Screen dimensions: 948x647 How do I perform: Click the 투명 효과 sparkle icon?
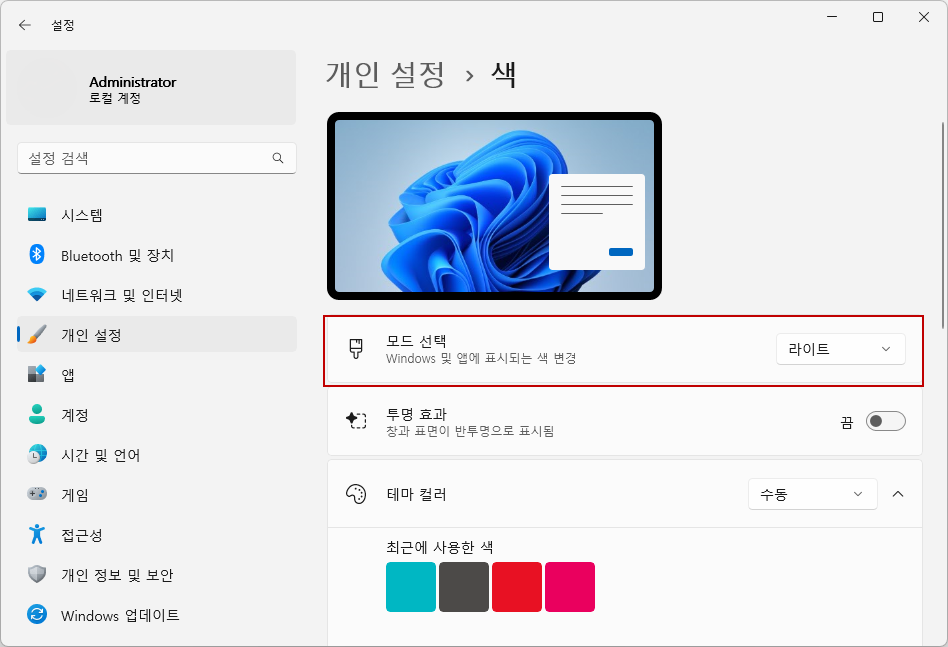pos(356,420)
